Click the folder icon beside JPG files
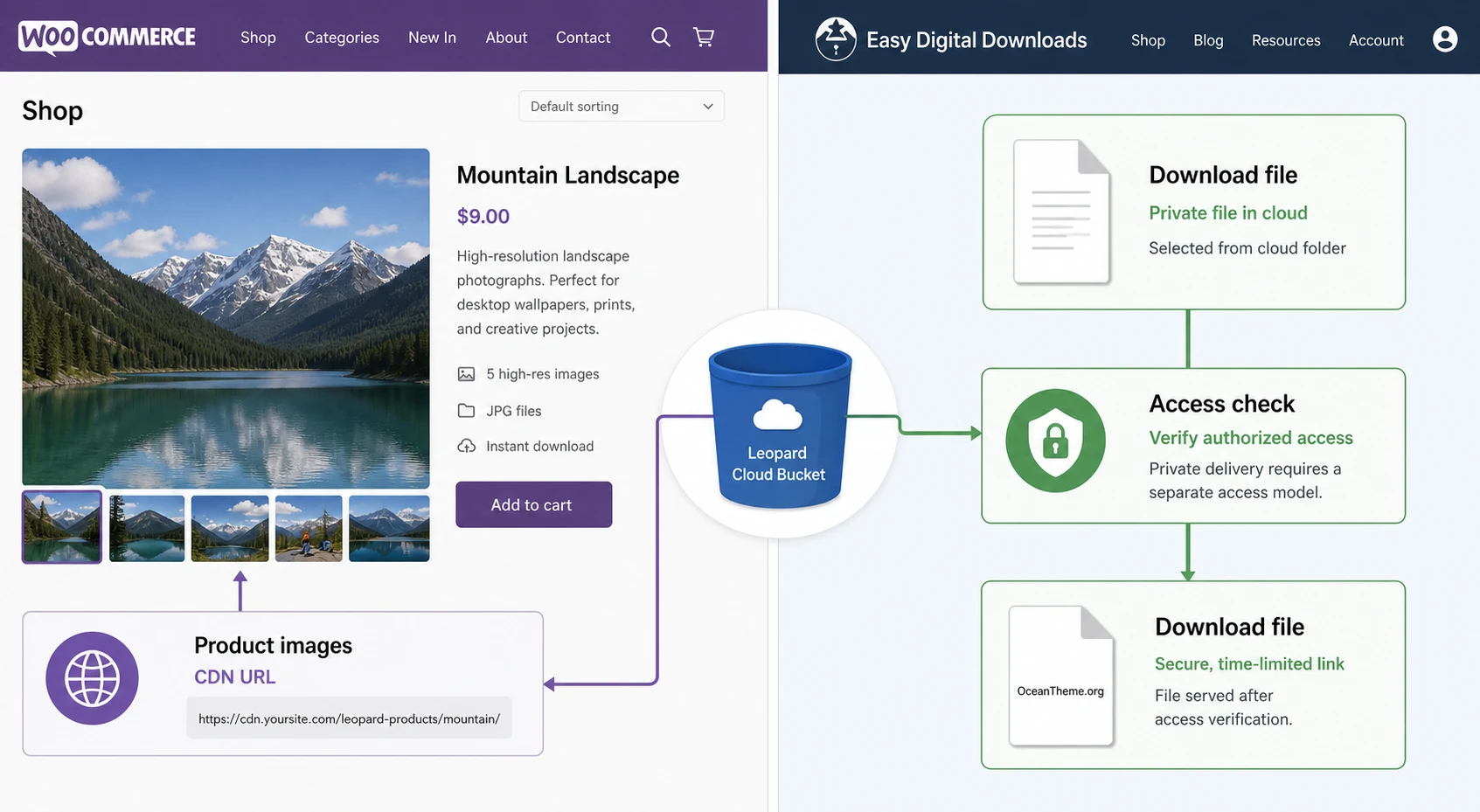Screen dimensions: 1480x812 466,411
